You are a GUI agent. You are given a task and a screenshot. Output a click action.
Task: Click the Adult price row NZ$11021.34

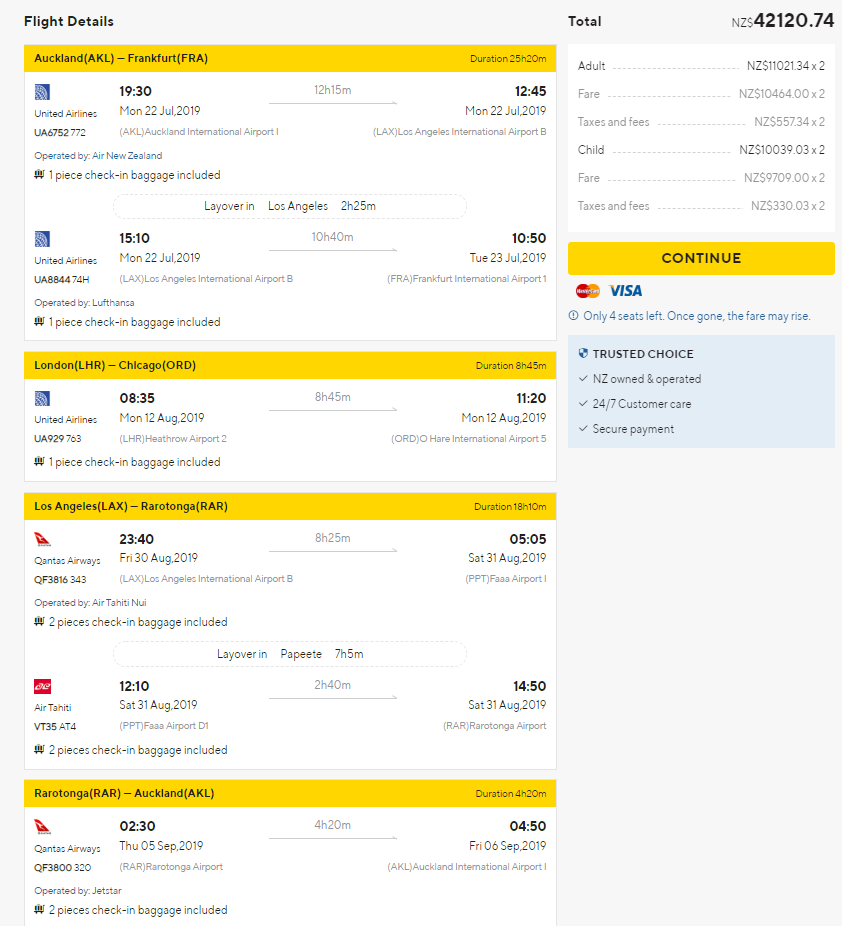(x=701, y=66)
